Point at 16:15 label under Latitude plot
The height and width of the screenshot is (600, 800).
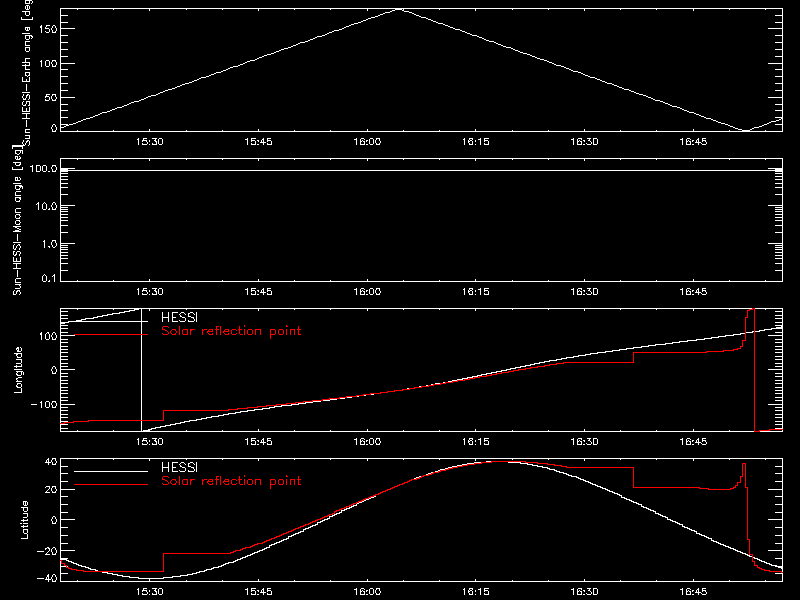476,592
